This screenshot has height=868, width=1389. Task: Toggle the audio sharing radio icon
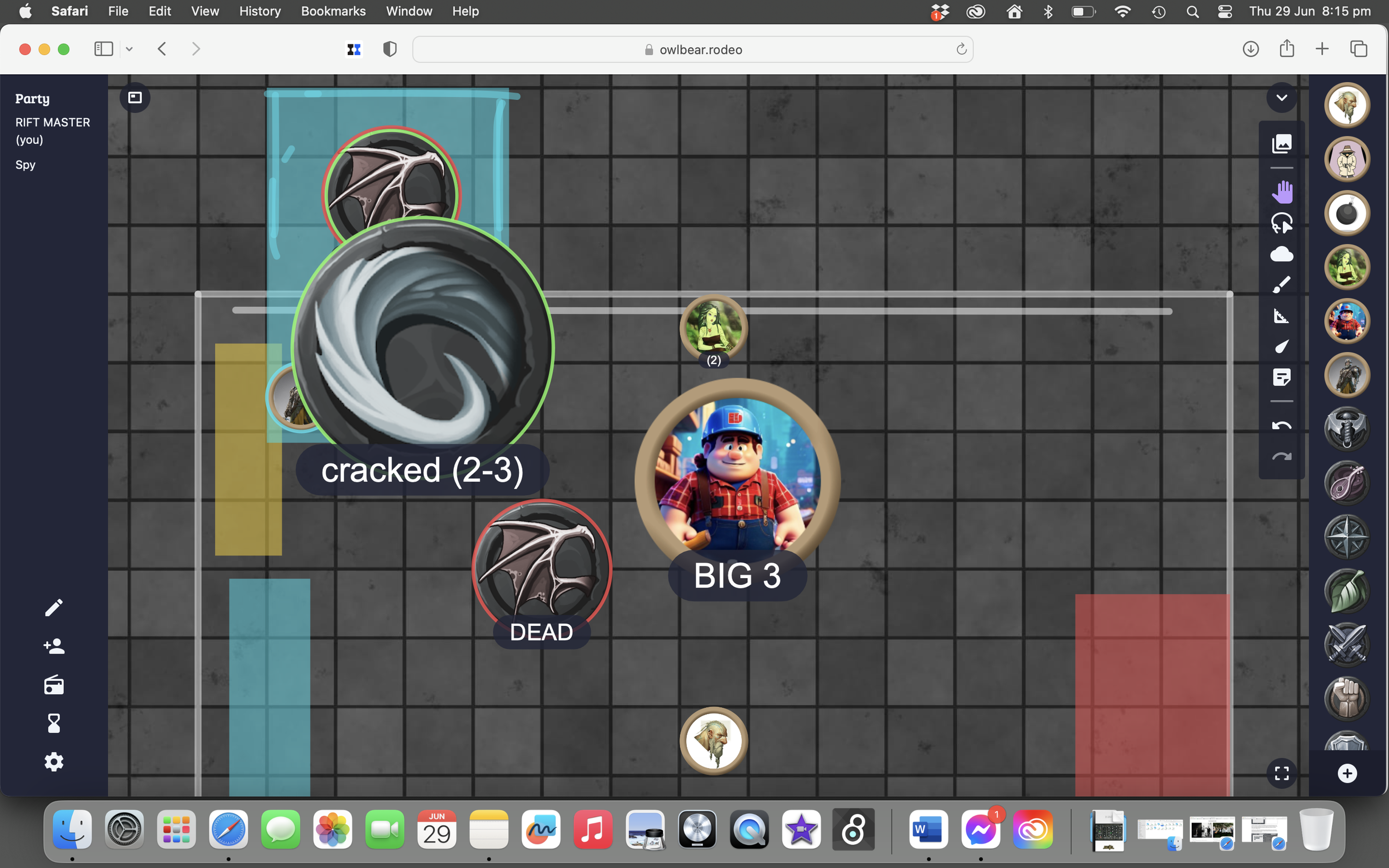pyautogui.click(x=54, y=685)
